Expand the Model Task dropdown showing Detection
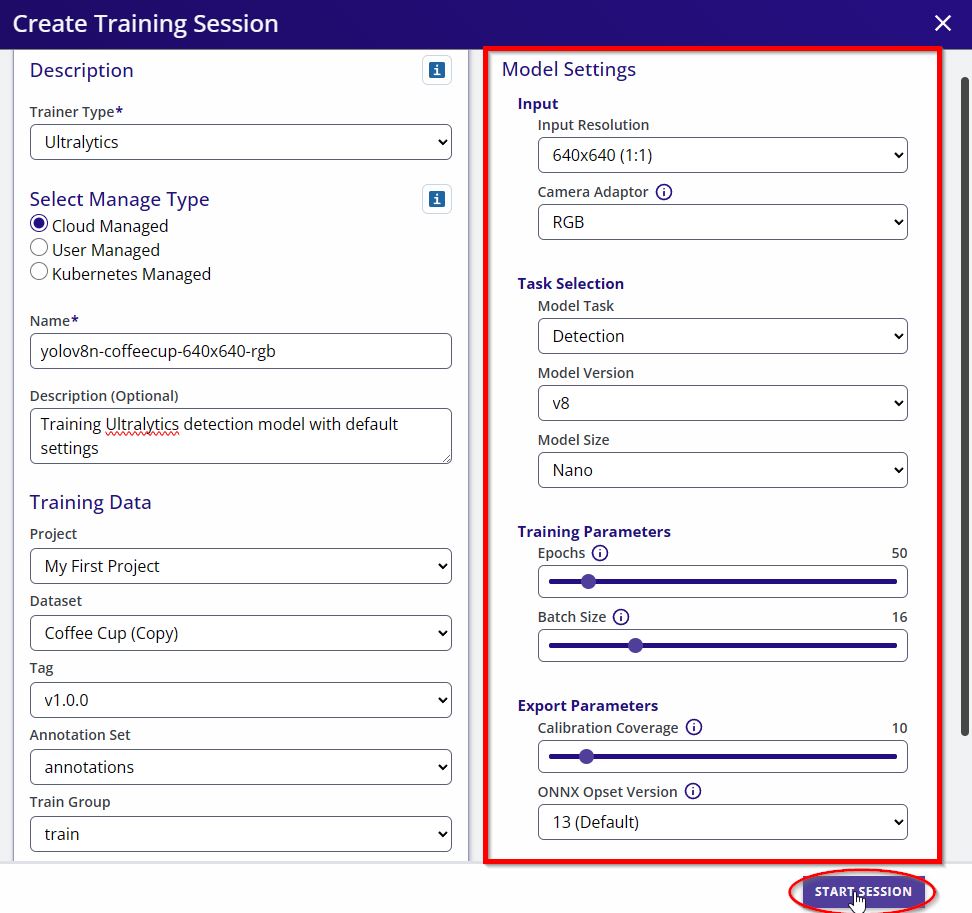 pos(722,336)
